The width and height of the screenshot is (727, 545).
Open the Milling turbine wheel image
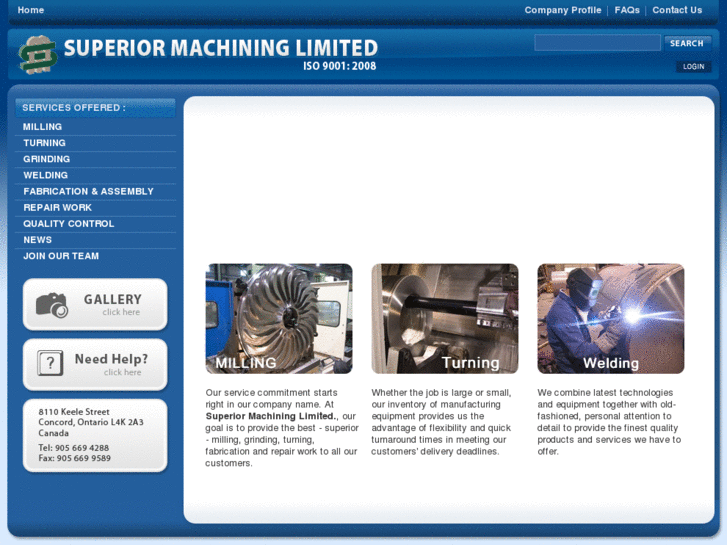[279, 319]
